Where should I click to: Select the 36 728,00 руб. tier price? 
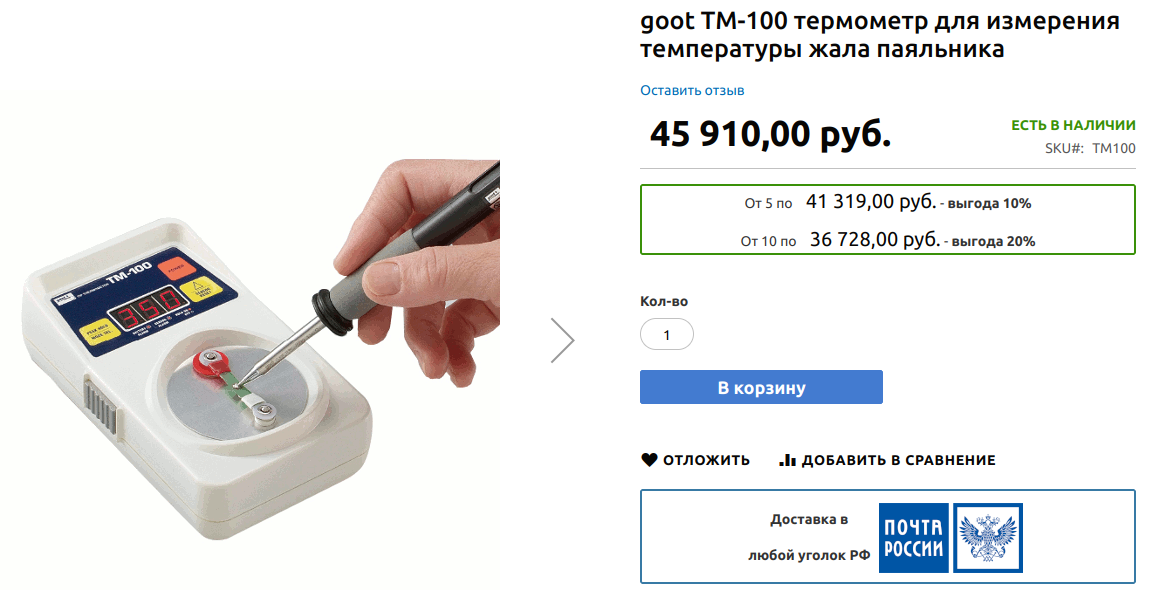(x=874, y=240)
